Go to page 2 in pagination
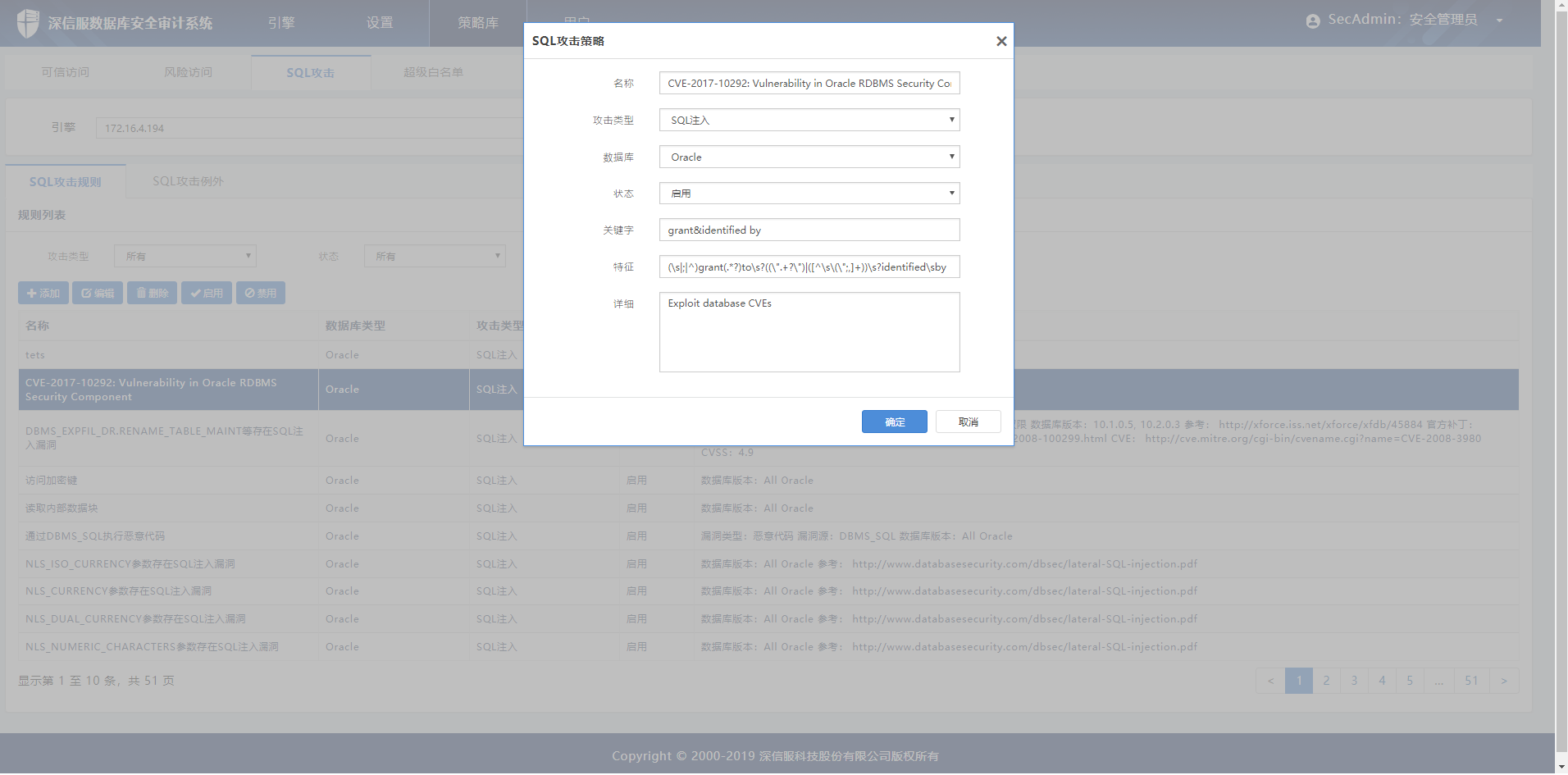Image resolution: width=1568 pixels, height=775 pixels. (x=1326, y=681)
